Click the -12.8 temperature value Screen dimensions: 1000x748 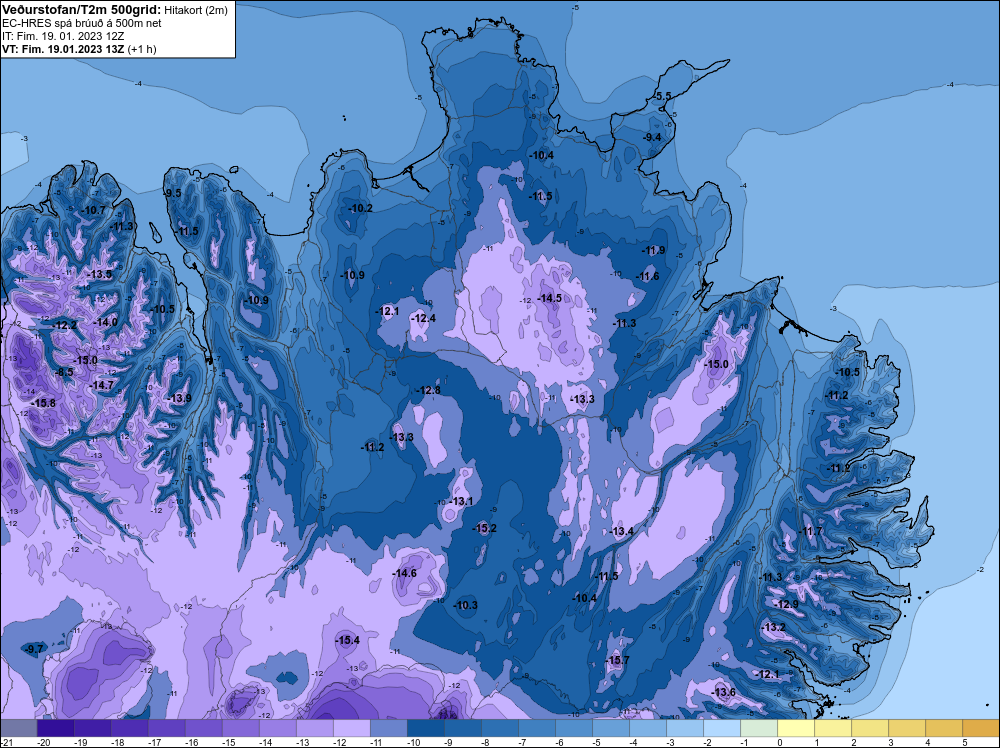coord(429,390)
